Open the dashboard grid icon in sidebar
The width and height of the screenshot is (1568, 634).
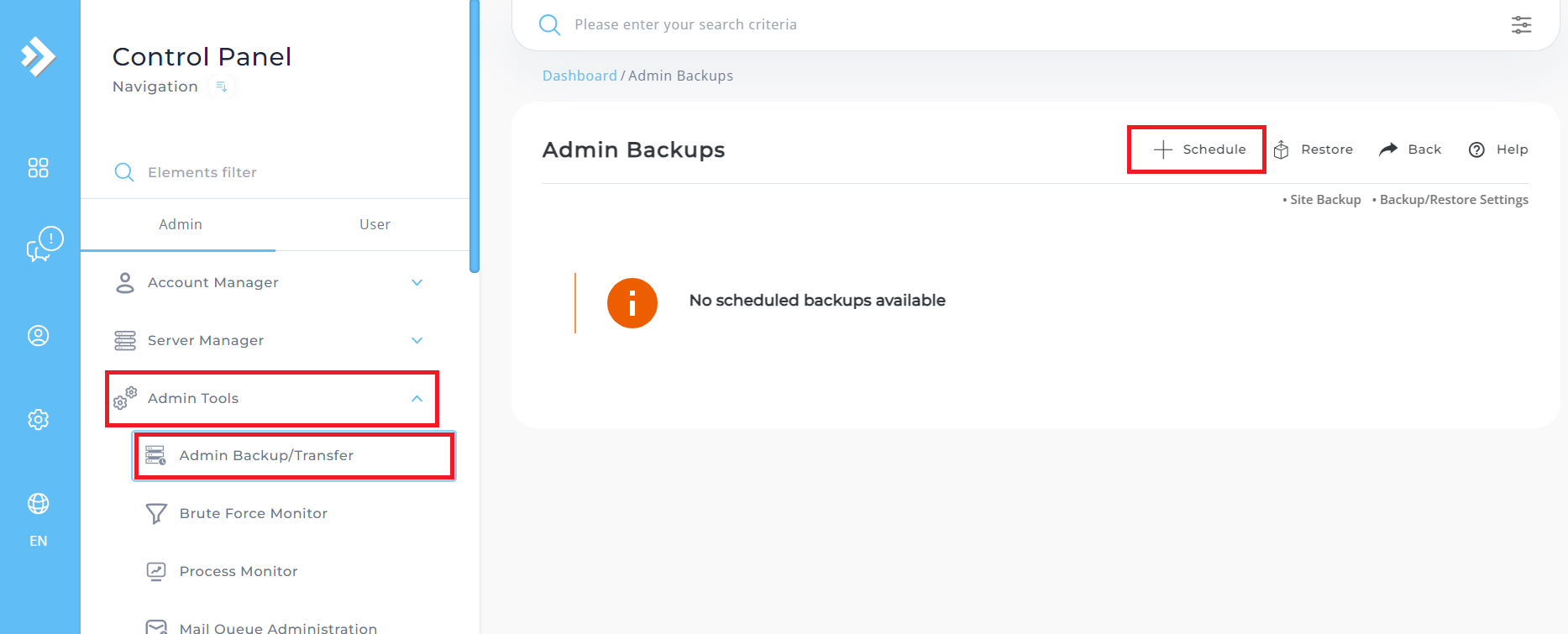[x=38, y=168]
